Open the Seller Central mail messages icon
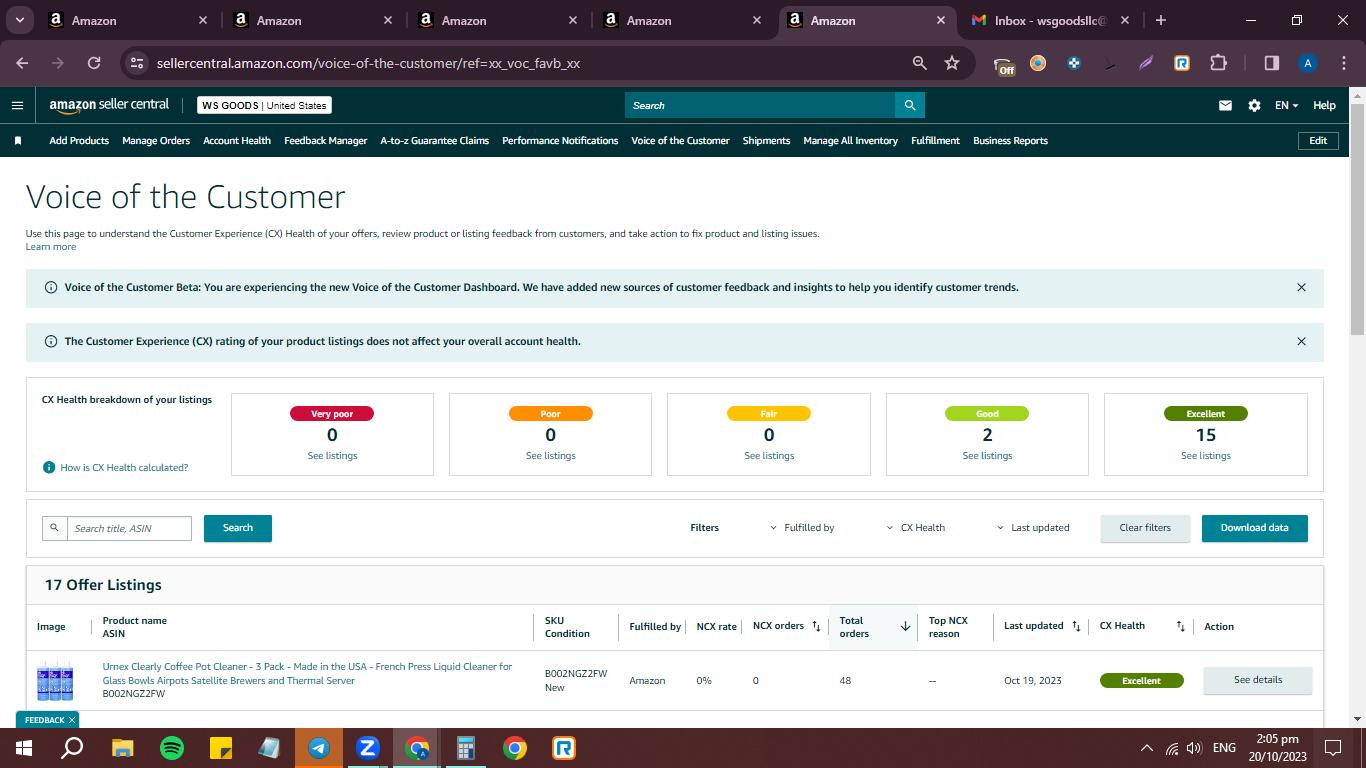The width and height of the screenshot is (1366, 768). 1225,105
